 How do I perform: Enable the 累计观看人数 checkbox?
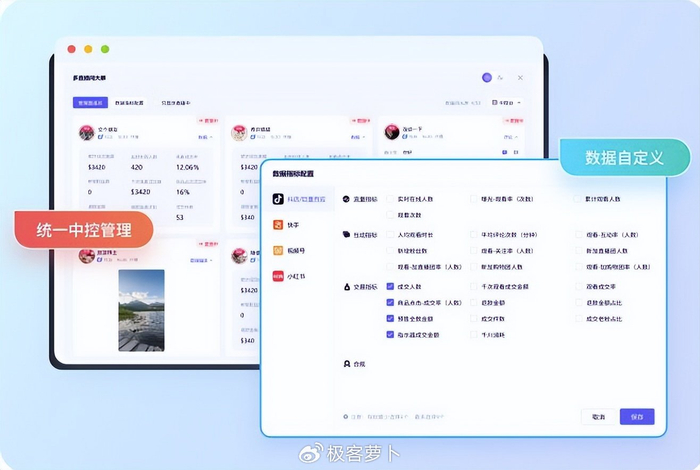[578, 199]
